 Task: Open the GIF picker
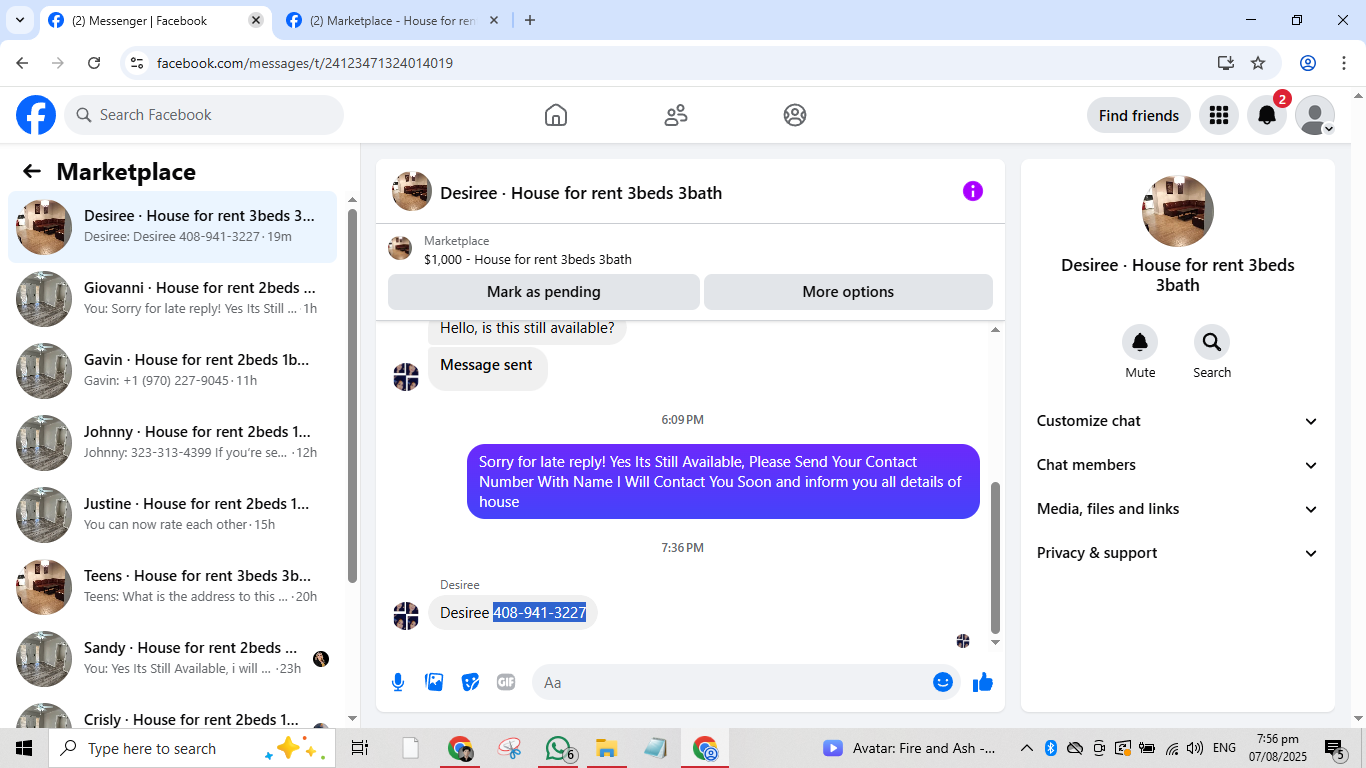[x=506, y=682]
